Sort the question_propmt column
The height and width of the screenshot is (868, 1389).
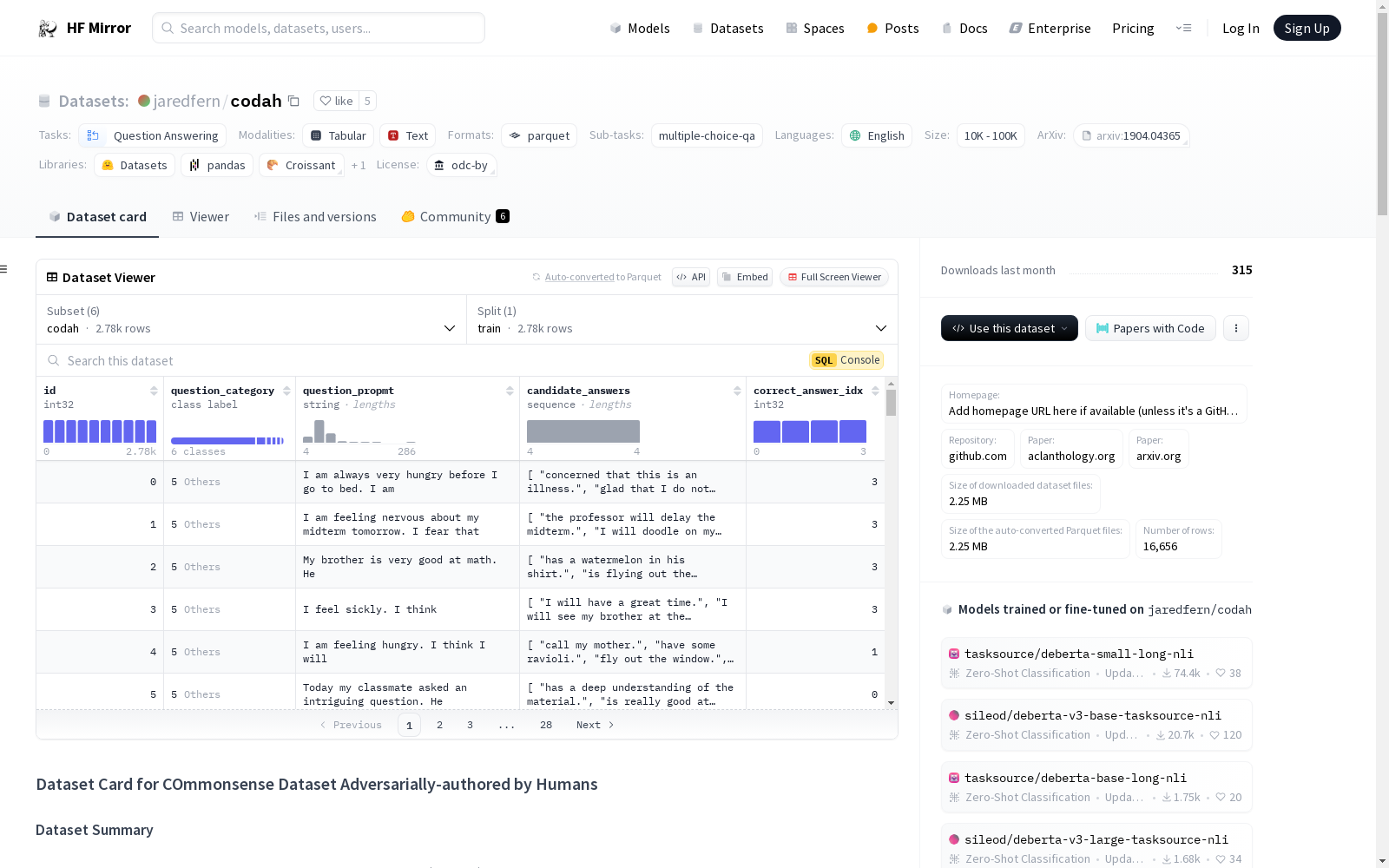(x=510, y=391)
